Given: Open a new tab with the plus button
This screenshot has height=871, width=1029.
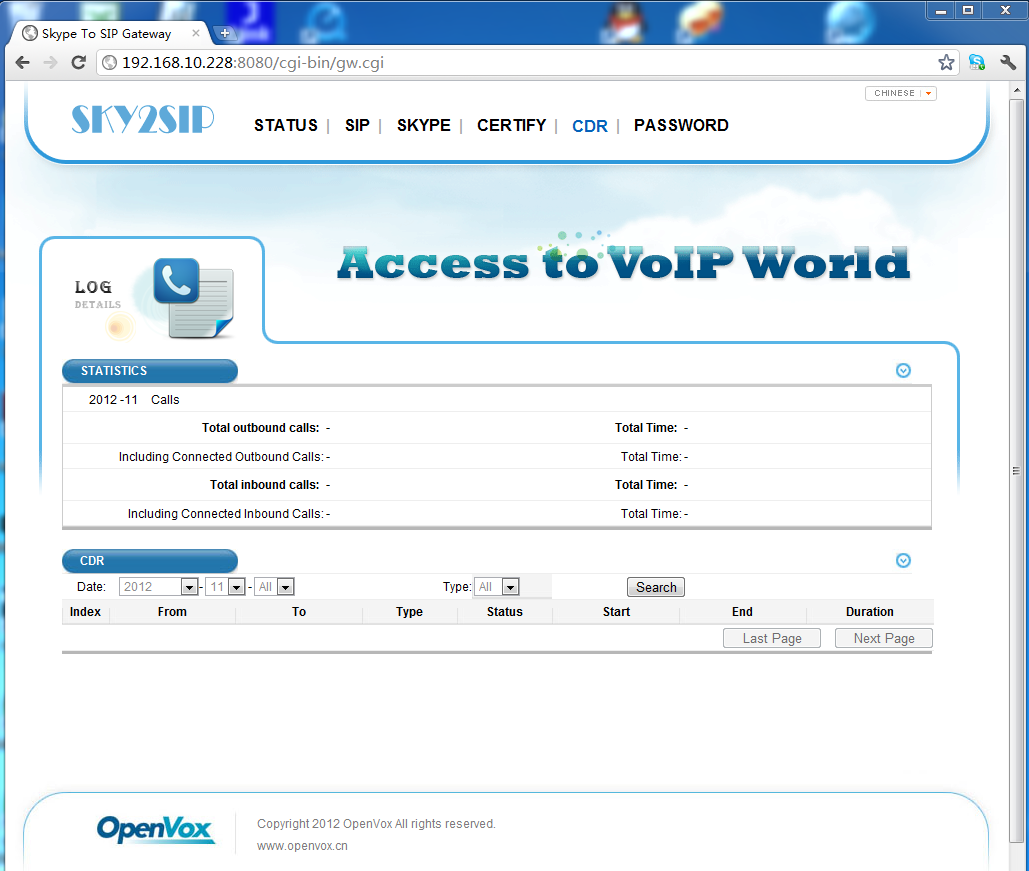Looking at the screenshot, I should click(x=224, y=33).
